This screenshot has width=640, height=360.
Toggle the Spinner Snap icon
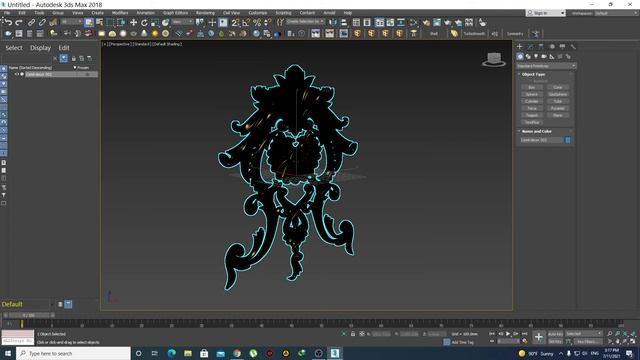click(x=268, y=22)
